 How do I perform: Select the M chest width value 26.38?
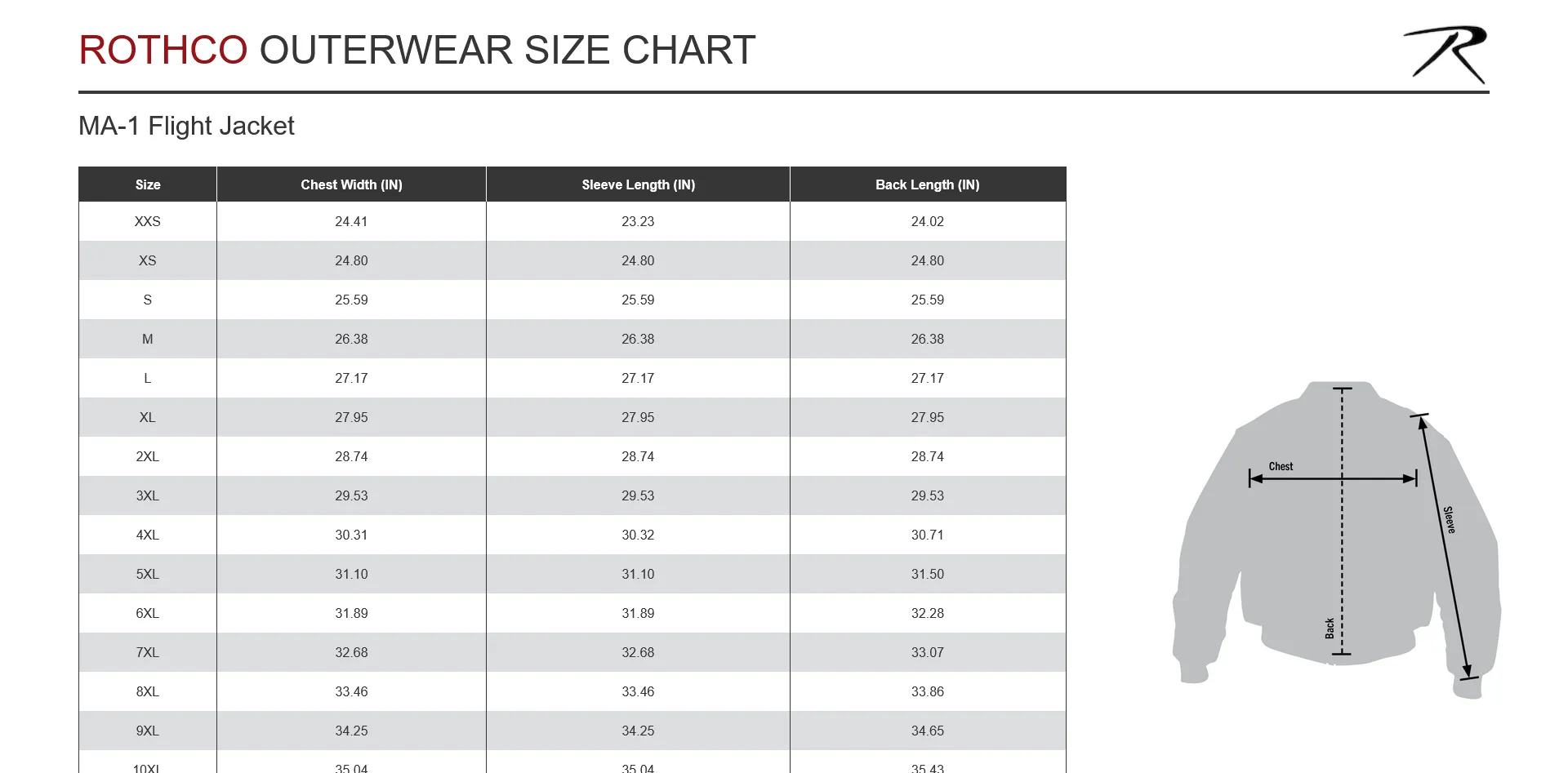click(351, 339)
